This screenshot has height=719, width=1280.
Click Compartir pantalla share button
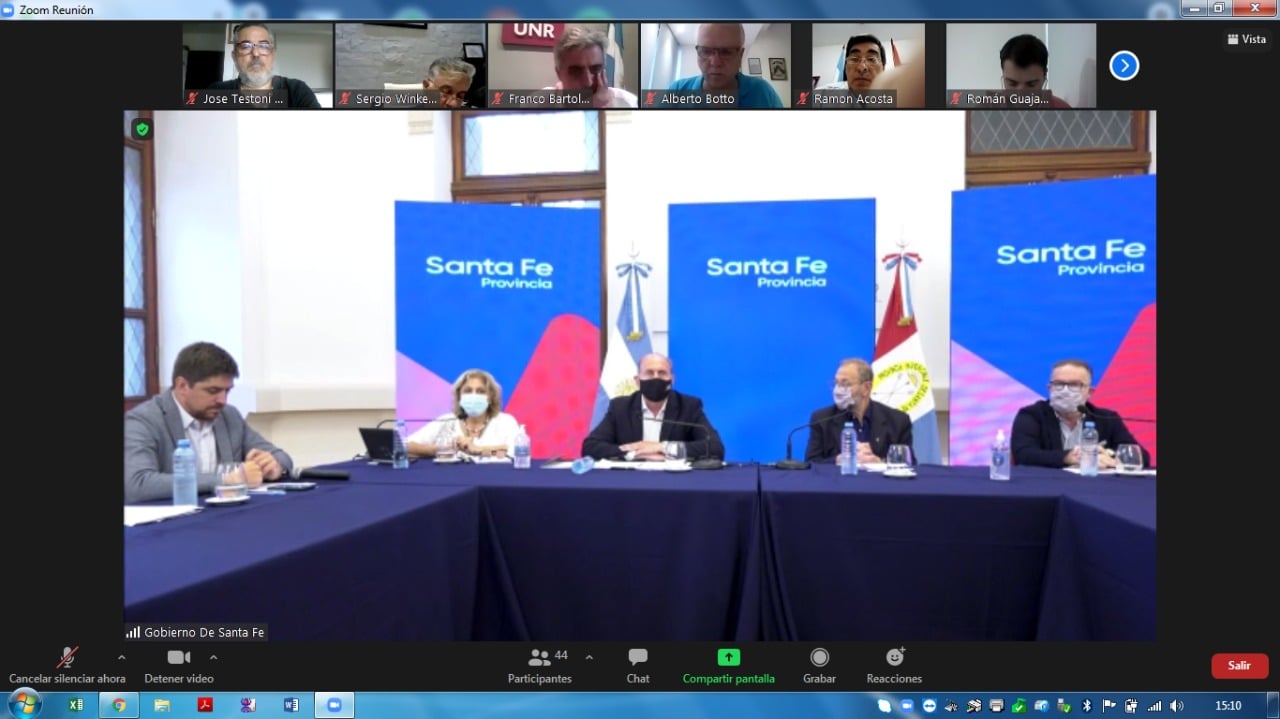point(729,666)
